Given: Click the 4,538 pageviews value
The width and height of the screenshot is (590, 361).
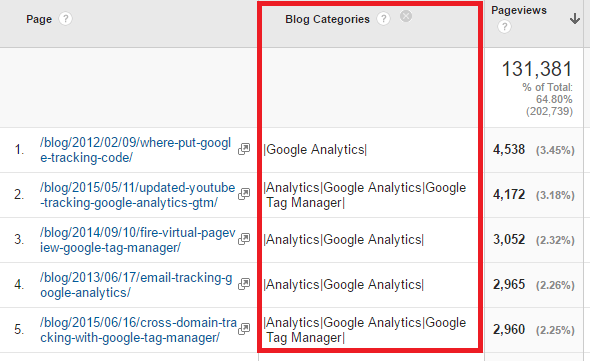Looking at the screenshot, I should coord(509,149).
